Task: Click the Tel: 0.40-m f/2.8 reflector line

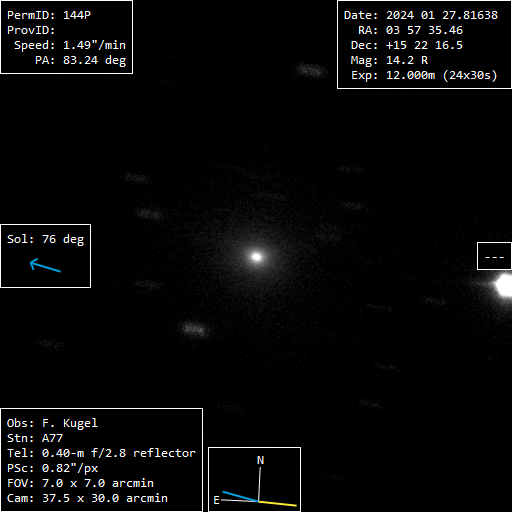Action: pos(101,453)
